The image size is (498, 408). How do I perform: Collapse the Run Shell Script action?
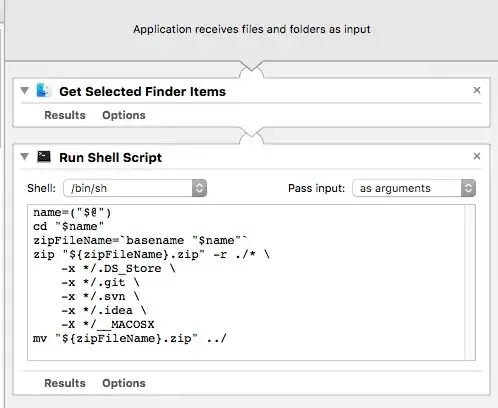pos(24,156)
